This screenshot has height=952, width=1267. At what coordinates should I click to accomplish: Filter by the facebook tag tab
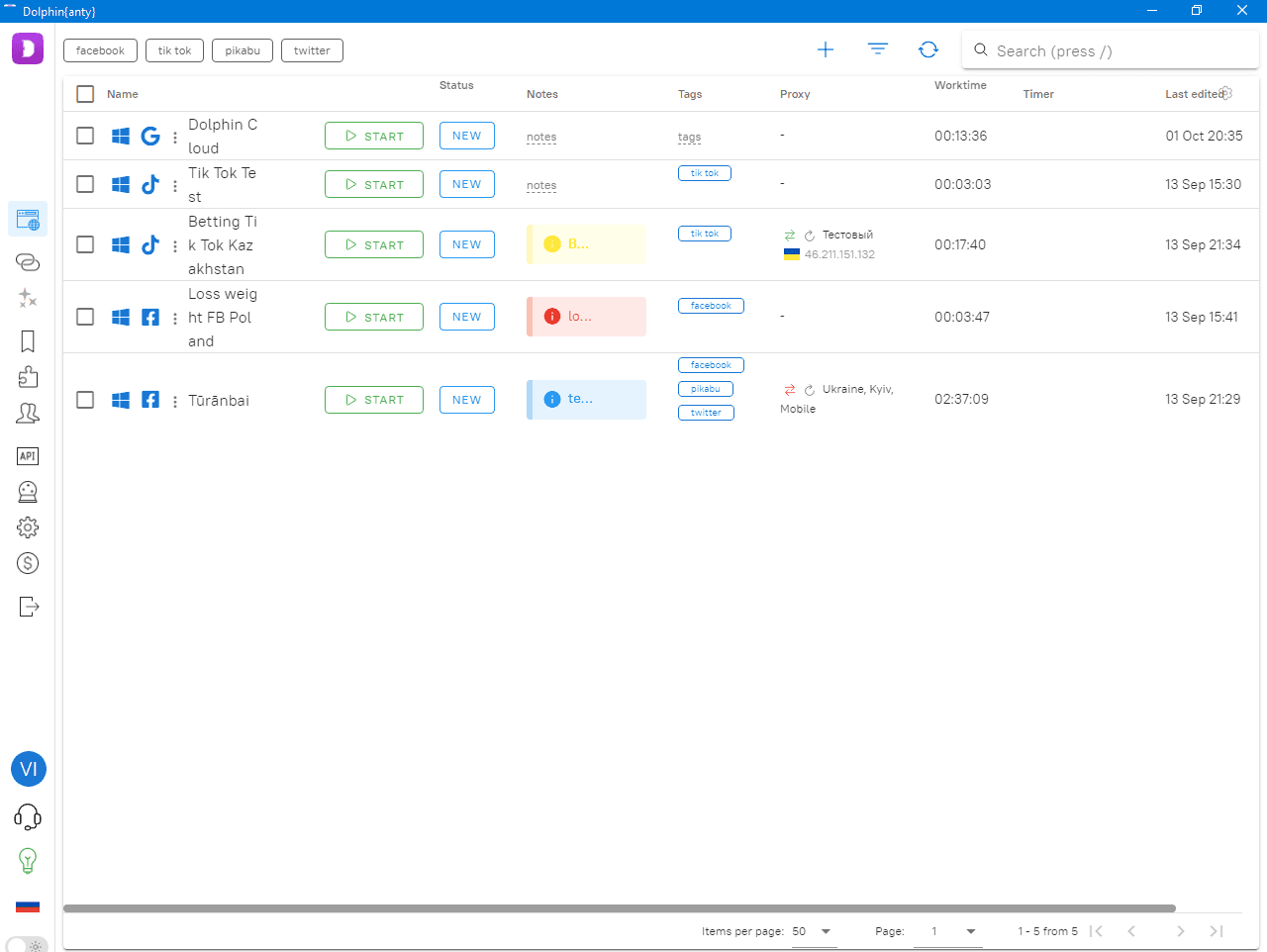click(x=100, y=50)
